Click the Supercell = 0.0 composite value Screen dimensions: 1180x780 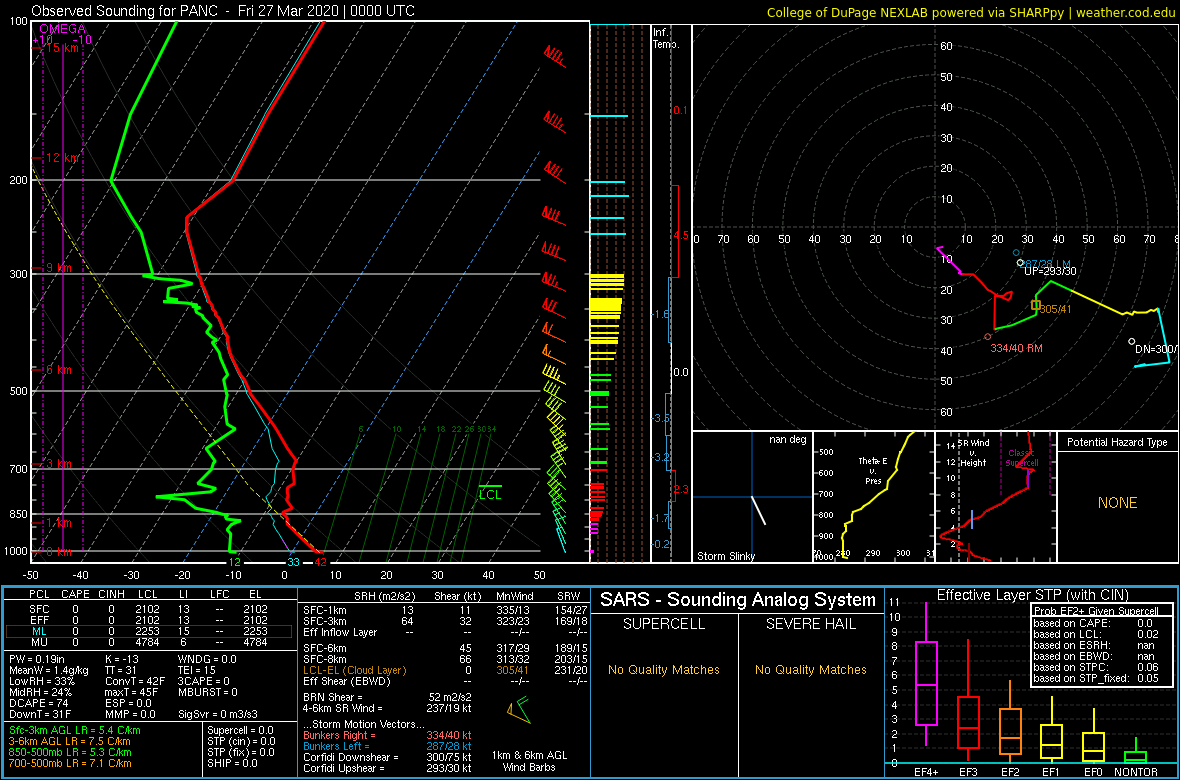click(x=242, y=730)
